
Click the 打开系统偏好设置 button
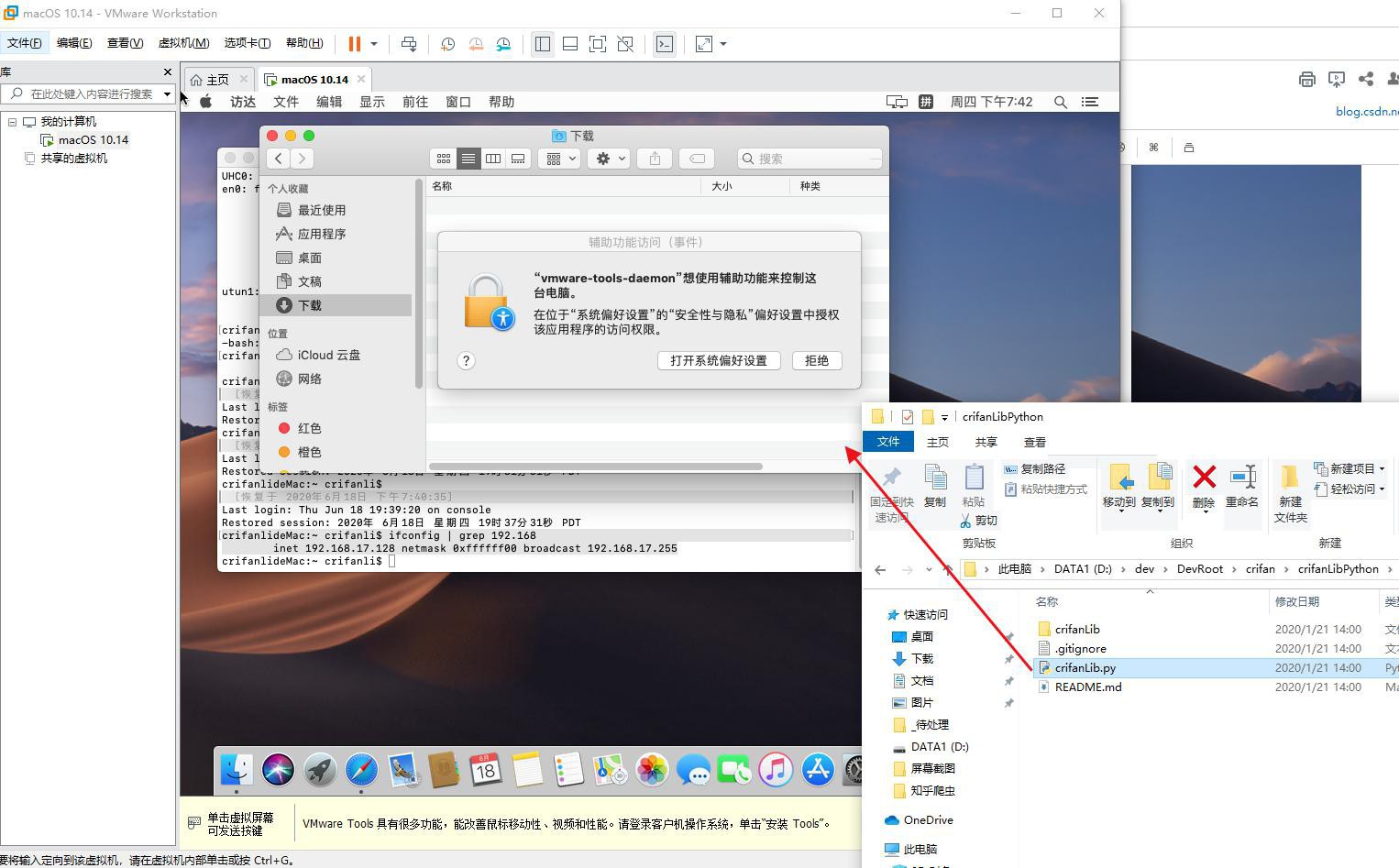point(719,360)
